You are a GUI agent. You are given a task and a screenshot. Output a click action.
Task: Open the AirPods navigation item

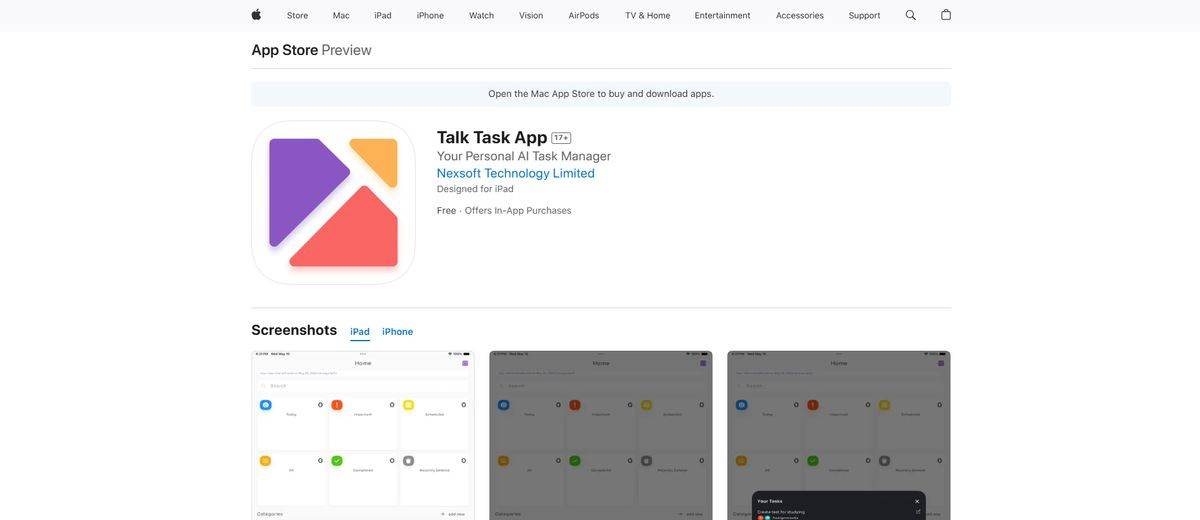[584, 15]
